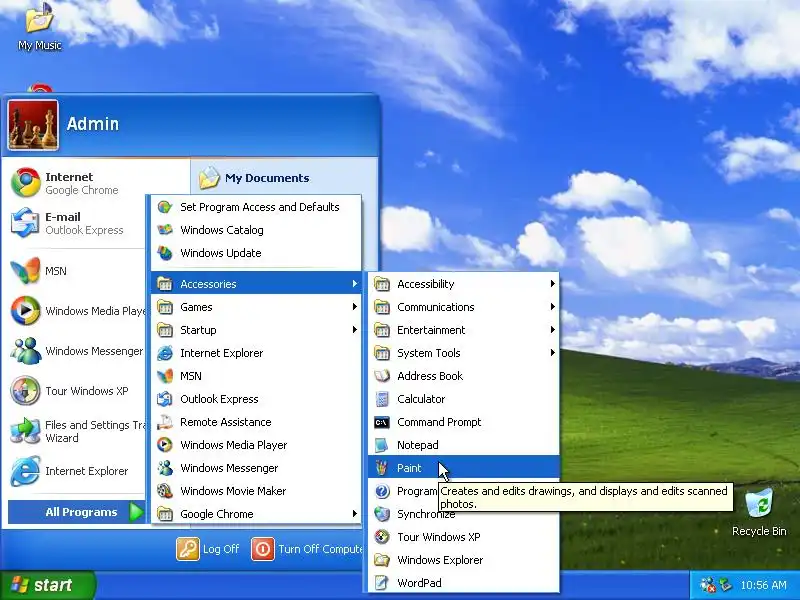Select the Recycle Bin desktop icon

[759, 512]
